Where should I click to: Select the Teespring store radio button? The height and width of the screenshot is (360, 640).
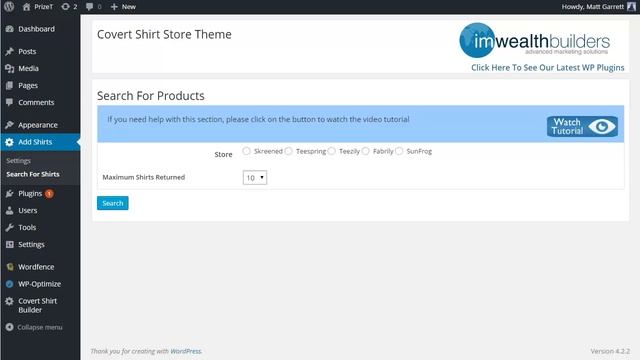[x=289, y=151]
